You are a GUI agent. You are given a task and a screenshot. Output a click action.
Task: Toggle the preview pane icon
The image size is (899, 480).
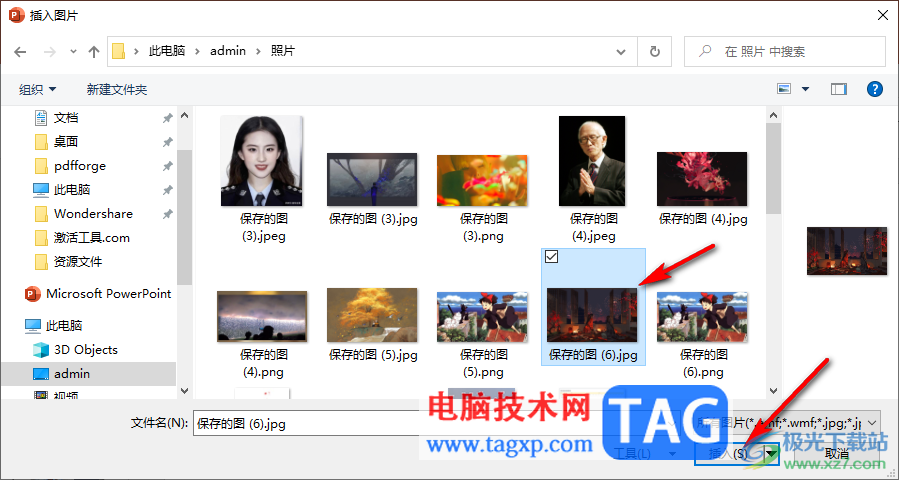tap(838, 89)
